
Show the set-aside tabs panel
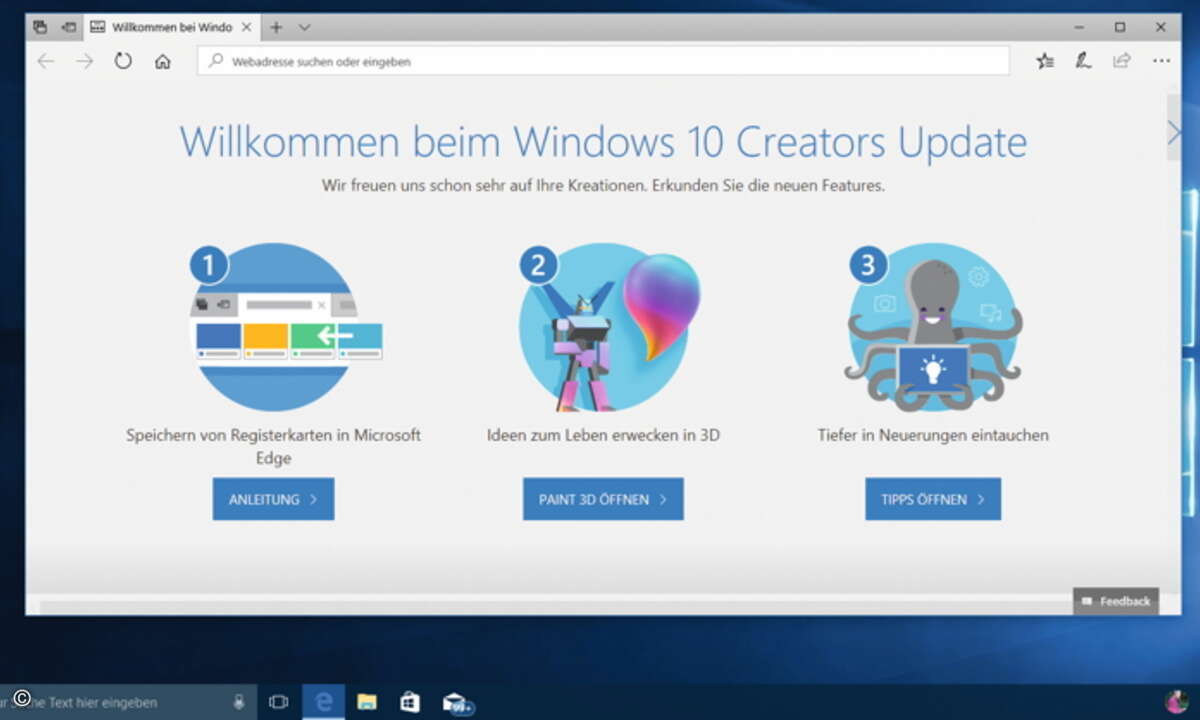tap(40, 27)
